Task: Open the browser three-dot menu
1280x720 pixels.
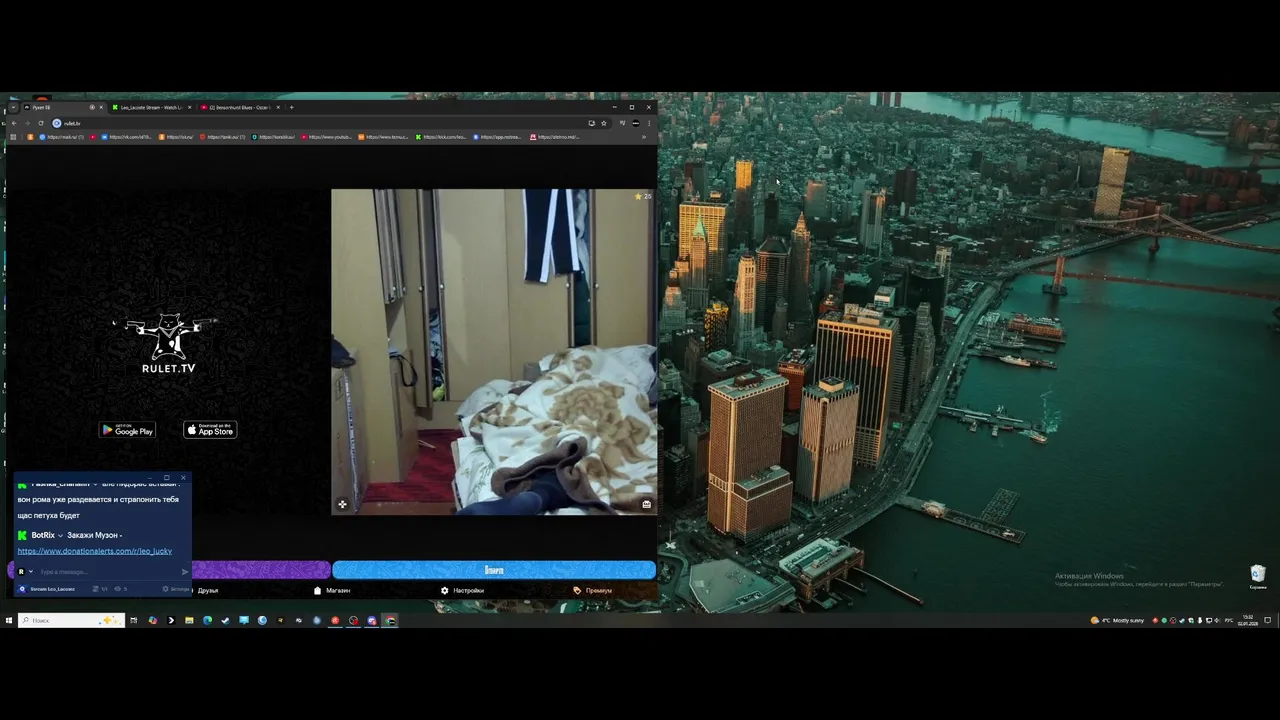Action: point(649,123)
